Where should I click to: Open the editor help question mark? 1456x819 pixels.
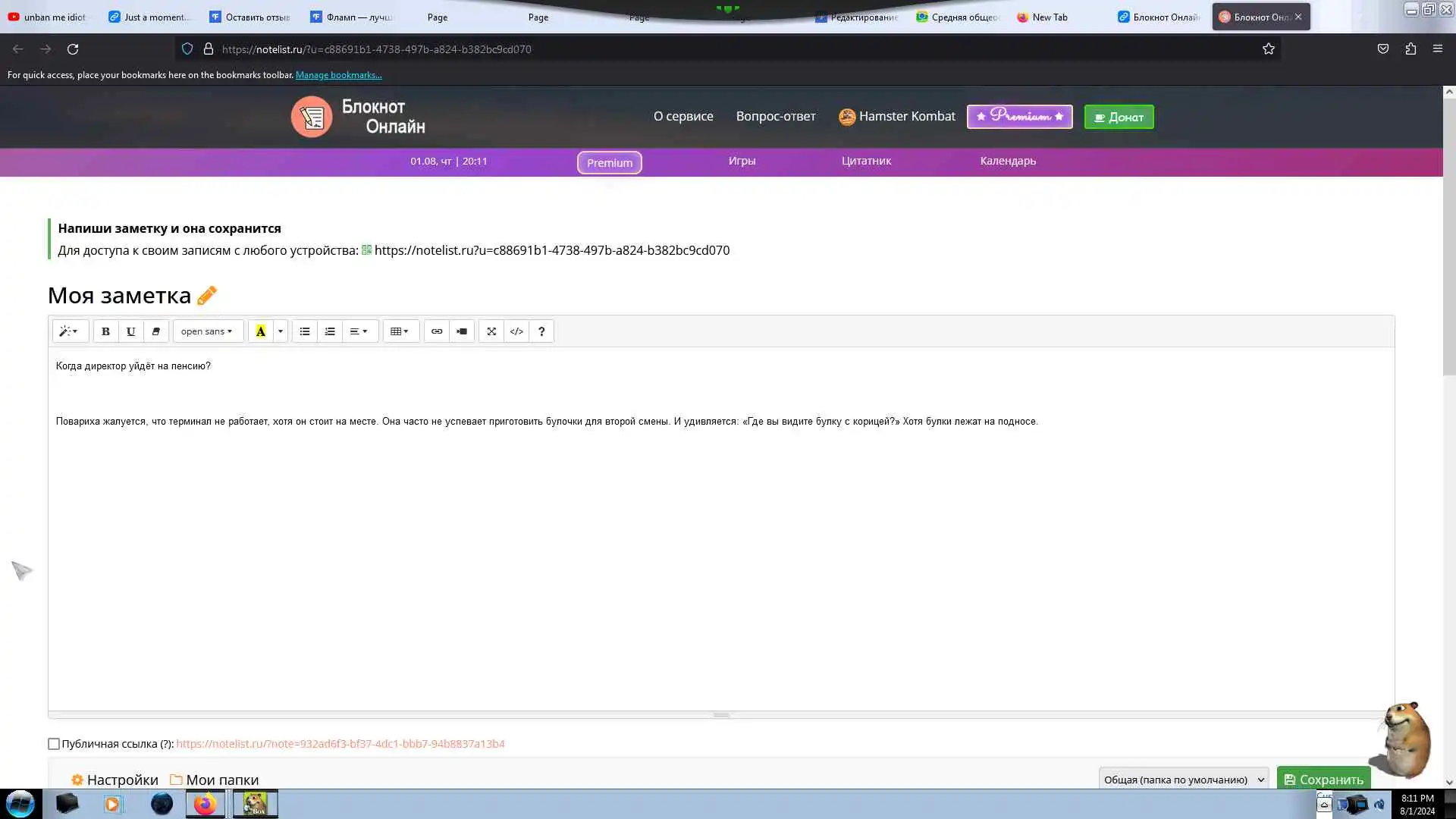click(x=541, y=331)
